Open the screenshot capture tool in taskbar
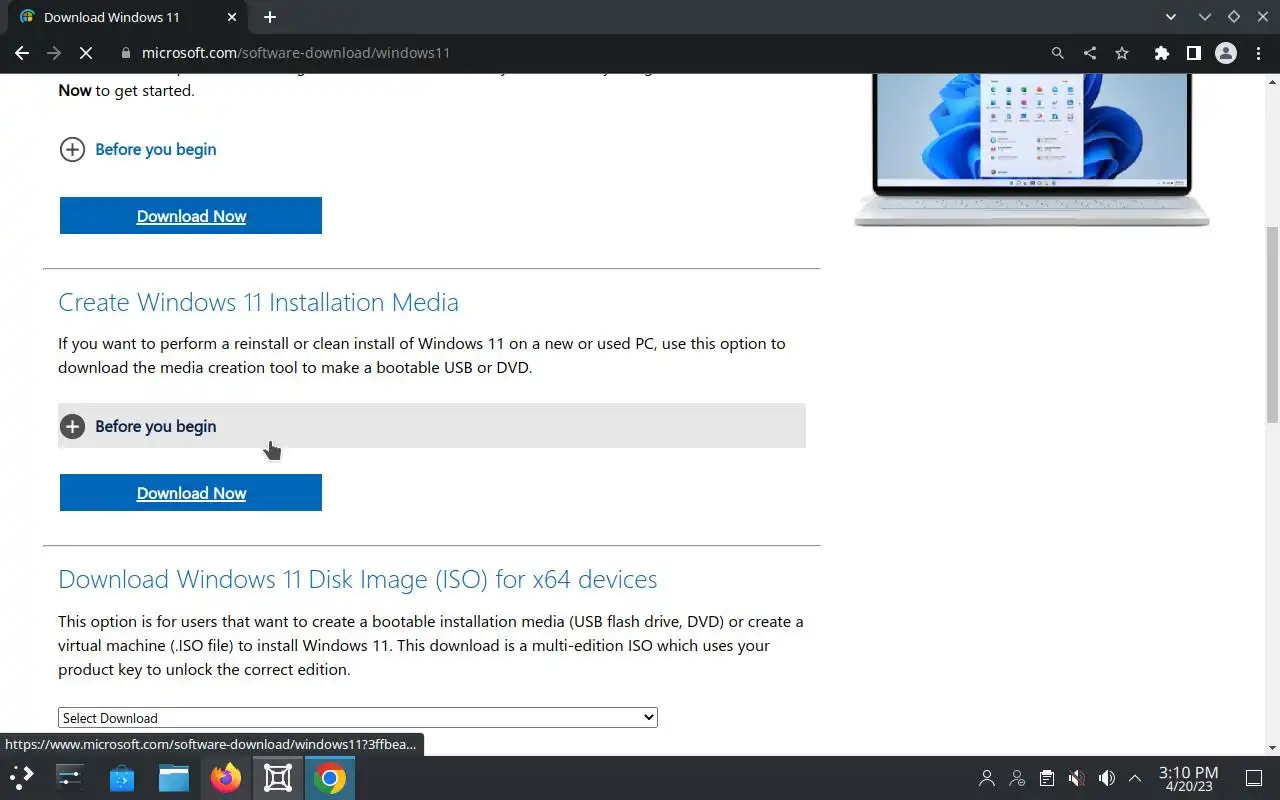Image resolution: width=1280 pixels, height=800 pixels. 278,778
